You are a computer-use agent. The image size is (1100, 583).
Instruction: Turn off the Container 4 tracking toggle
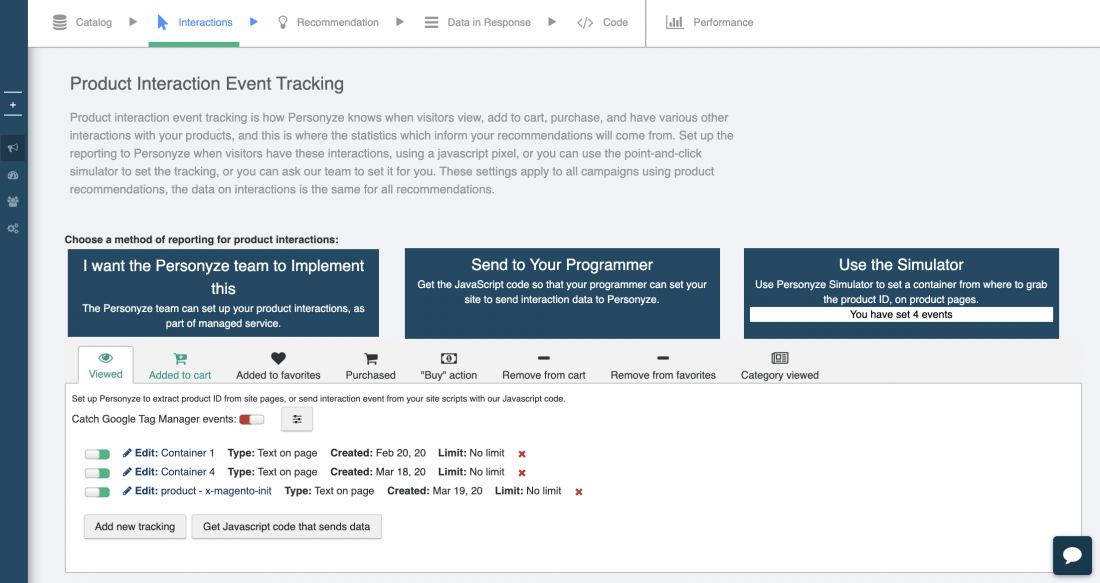pos(97,472)
